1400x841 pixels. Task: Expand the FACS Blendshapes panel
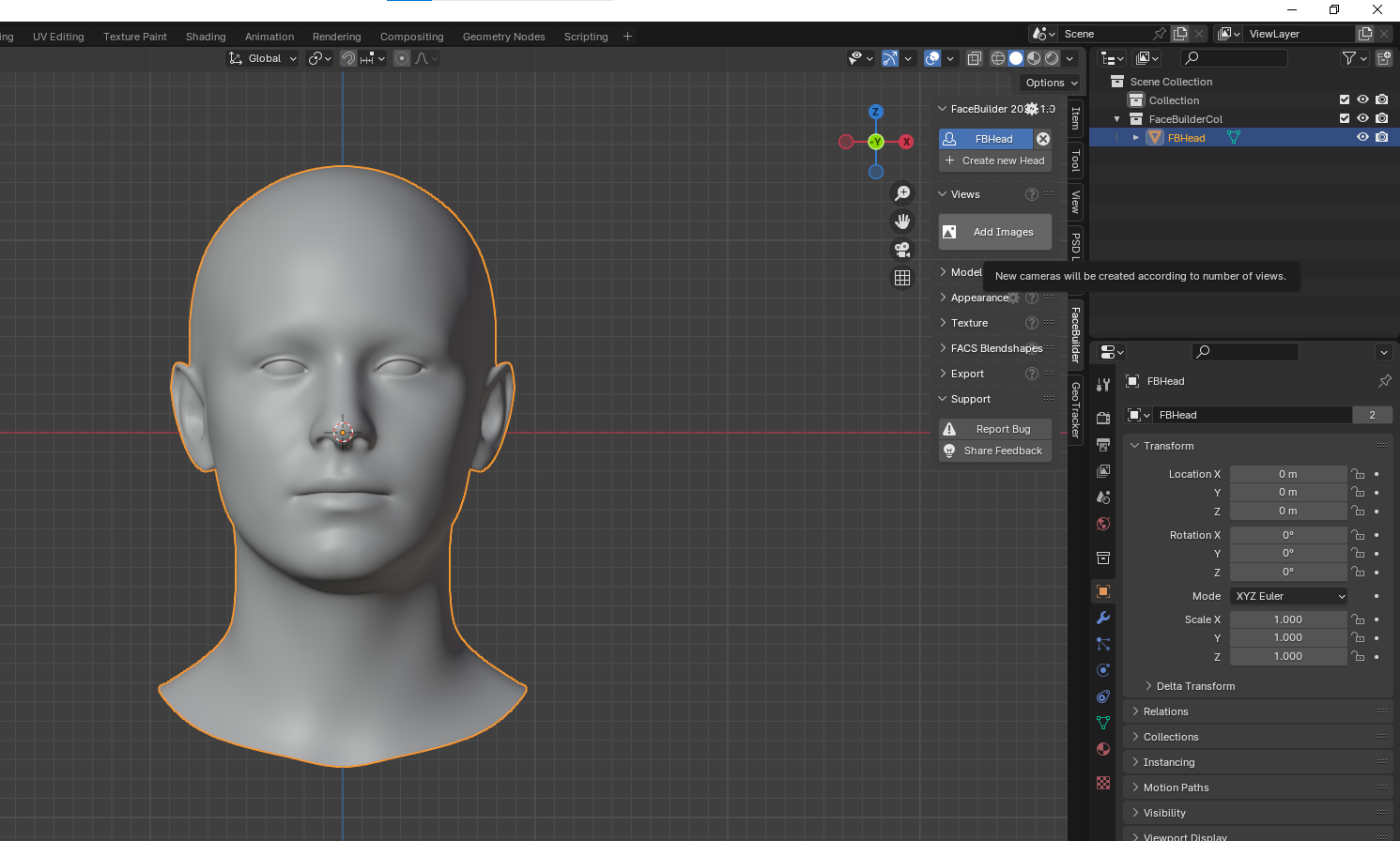[995, 348]
